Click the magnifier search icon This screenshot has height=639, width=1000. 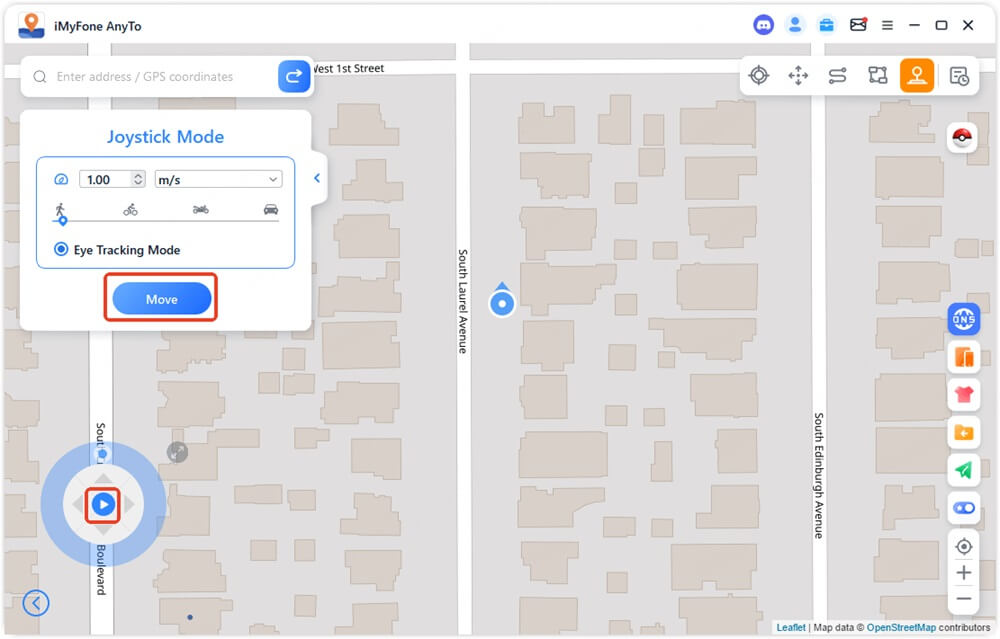tap(40, 77)
